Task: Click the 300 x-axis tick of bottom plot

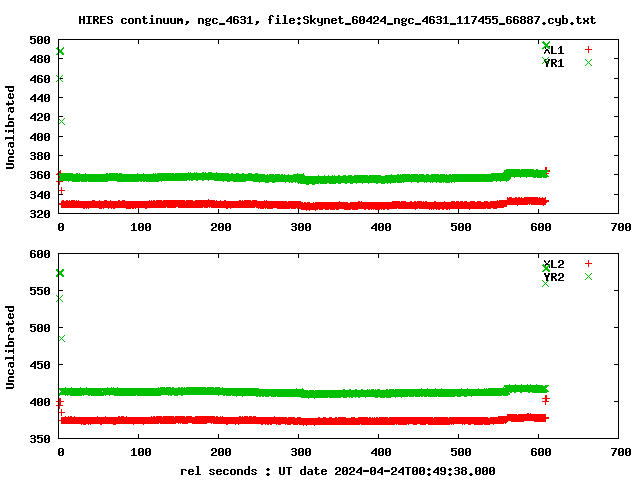Action: (x=301, y=452)
